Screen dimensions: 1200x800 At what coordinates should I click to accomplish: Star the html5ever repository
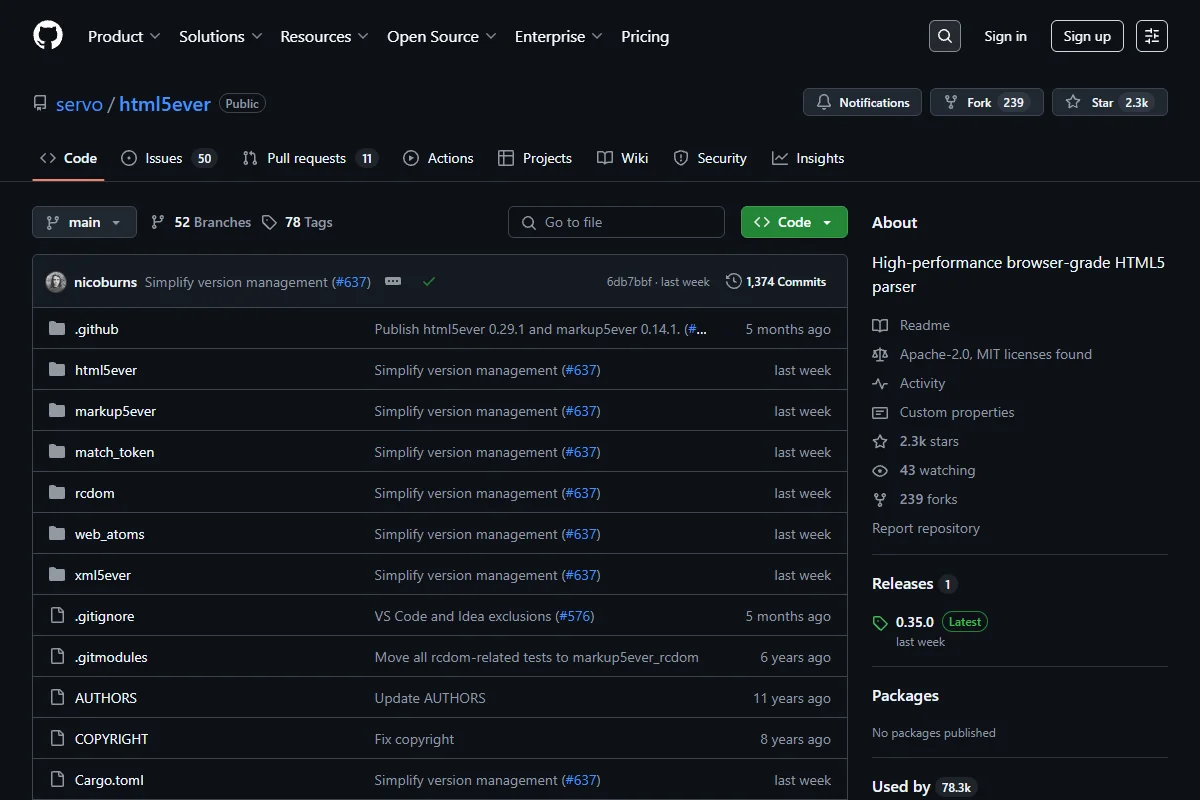point(1110,102)
